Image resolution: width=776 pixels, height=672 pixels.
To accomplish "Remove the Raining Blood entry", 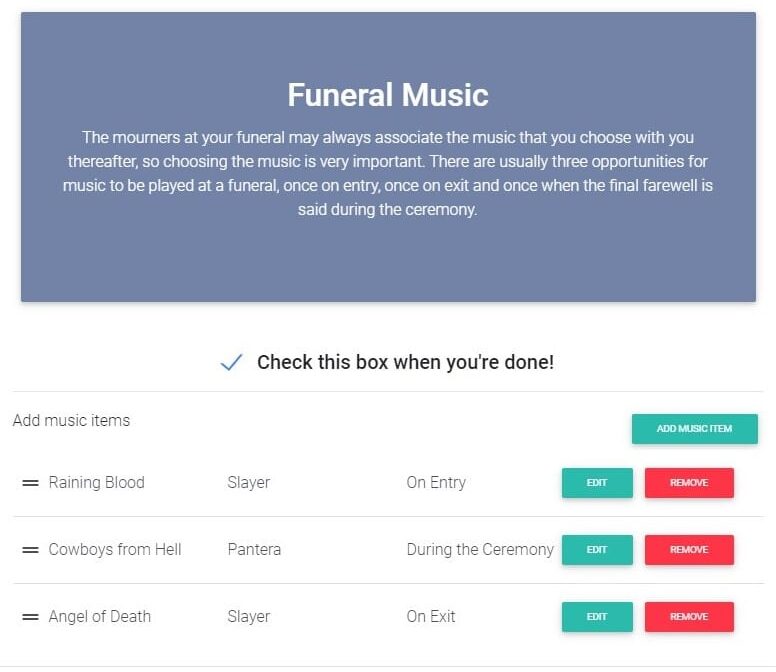I will (689, 483).
